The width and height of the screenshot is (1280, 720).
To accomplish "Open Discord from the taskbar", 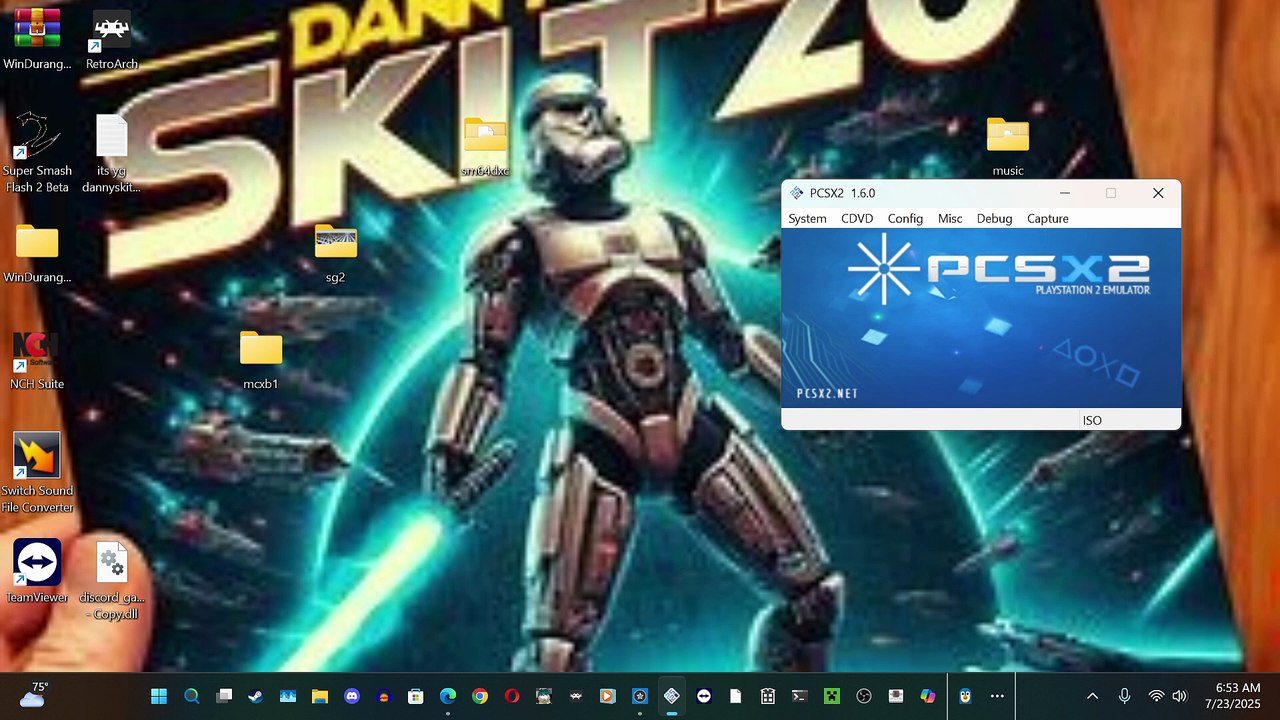I will pos(352,696).
